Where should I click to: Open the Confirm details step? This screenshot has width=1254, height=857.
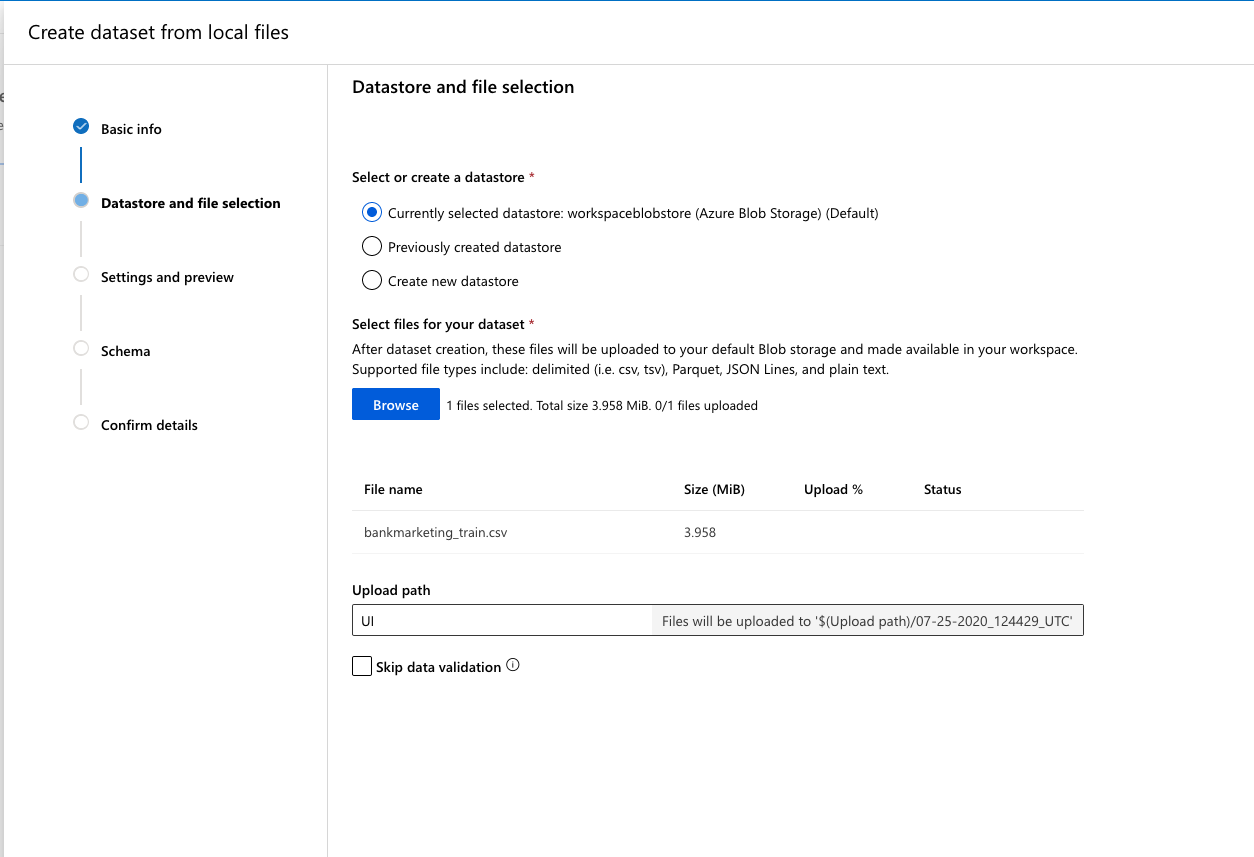click(149, 425)
